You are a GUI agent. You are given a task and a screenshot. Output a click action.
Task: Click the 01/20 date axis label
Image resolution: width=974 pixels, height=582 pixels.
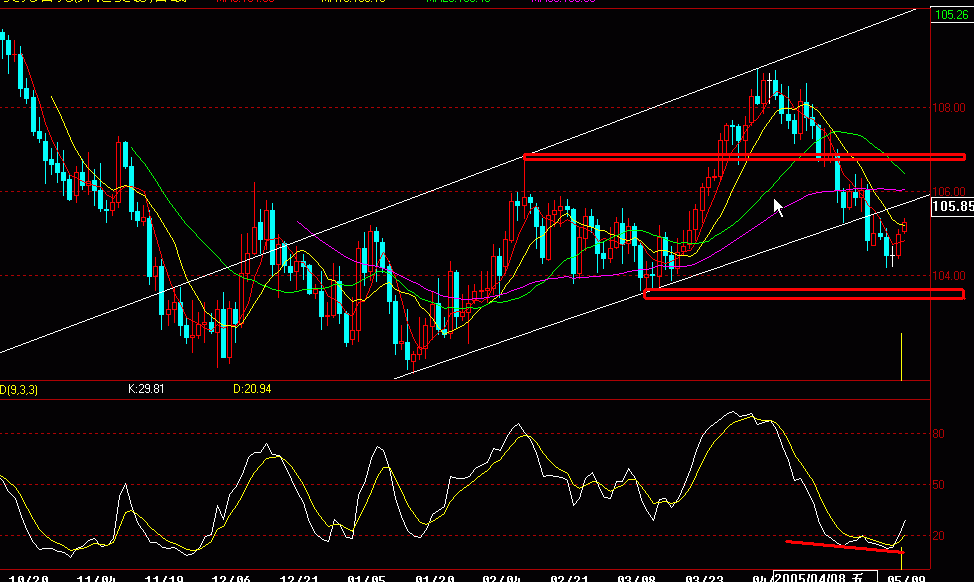click(x=434, y=578)
